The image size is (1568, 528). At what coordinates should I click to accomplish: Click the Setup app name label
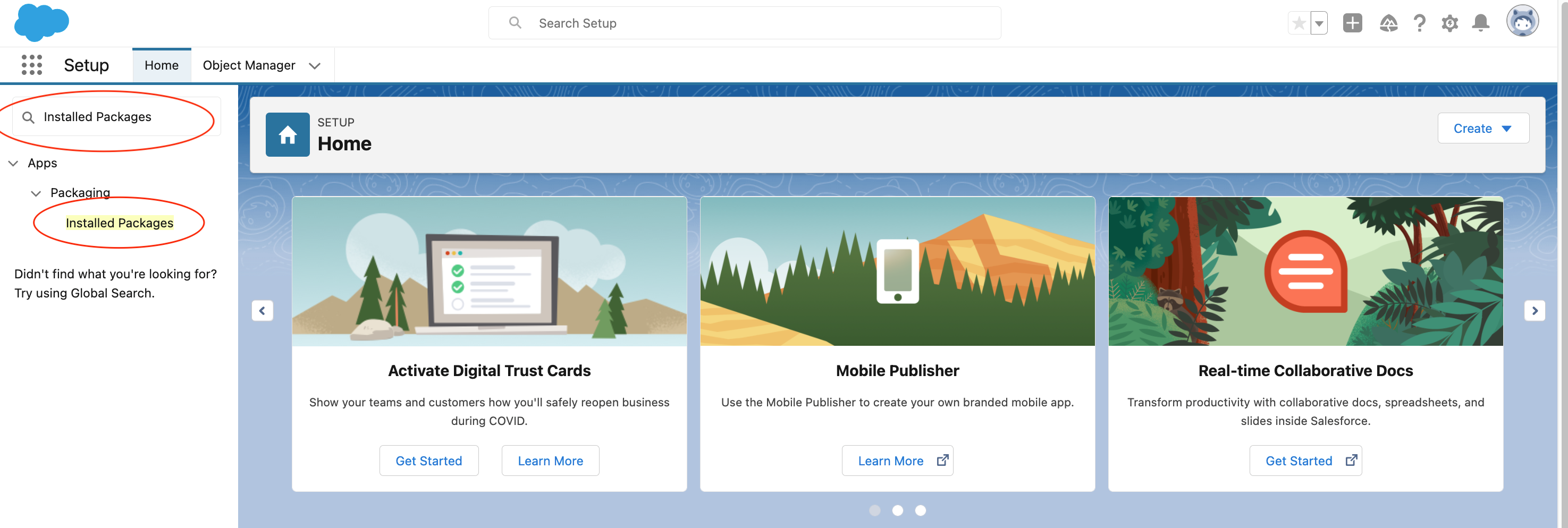[87, 65]
